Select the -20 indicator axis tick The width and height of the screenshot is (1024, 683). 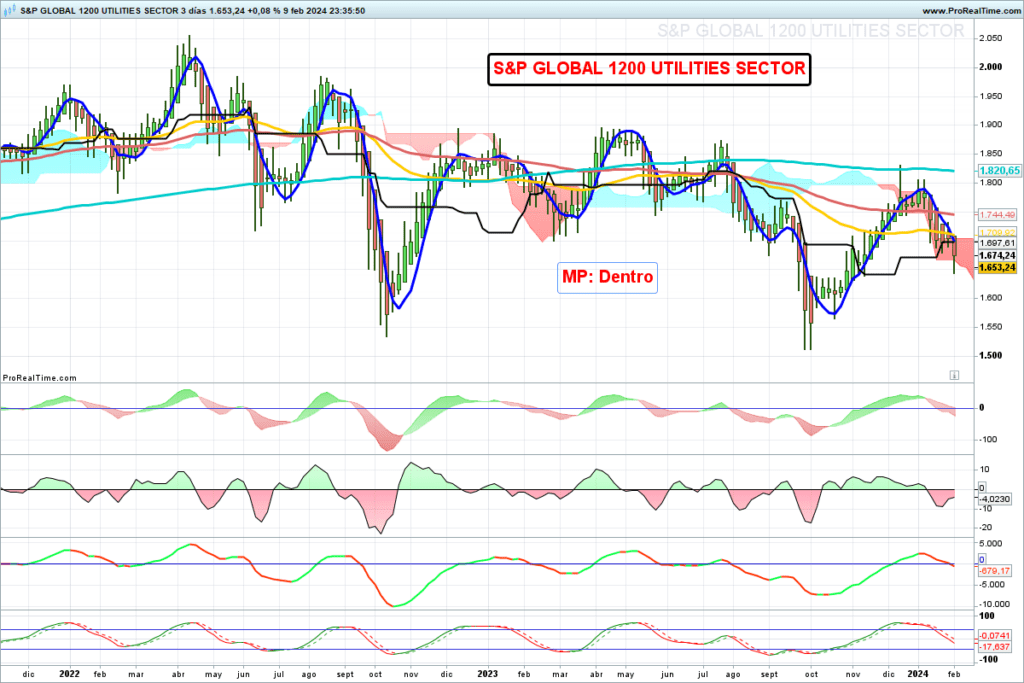click(985, 528)
